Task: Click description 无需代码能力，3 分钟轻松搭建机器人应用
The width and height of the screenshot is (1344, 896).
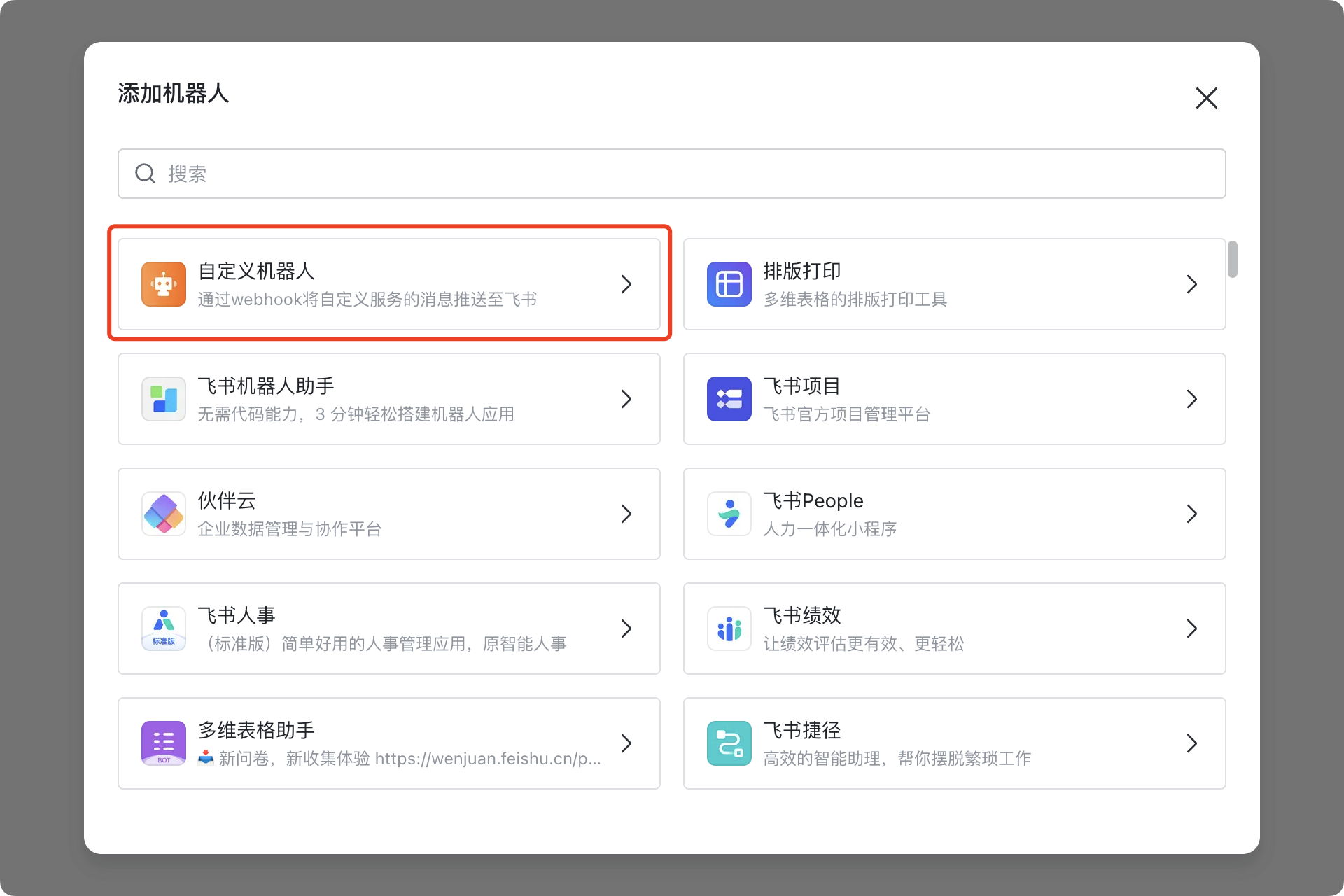Action: click(356, 414)
